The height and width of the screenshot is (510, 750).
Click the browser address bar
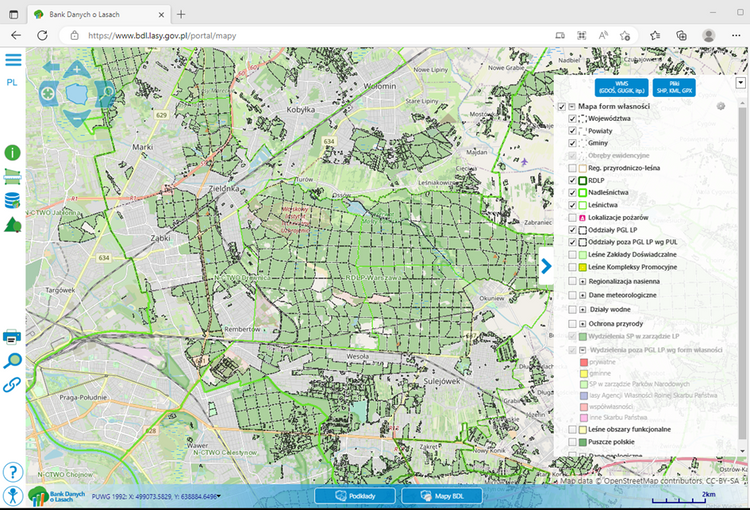point(300,35)
